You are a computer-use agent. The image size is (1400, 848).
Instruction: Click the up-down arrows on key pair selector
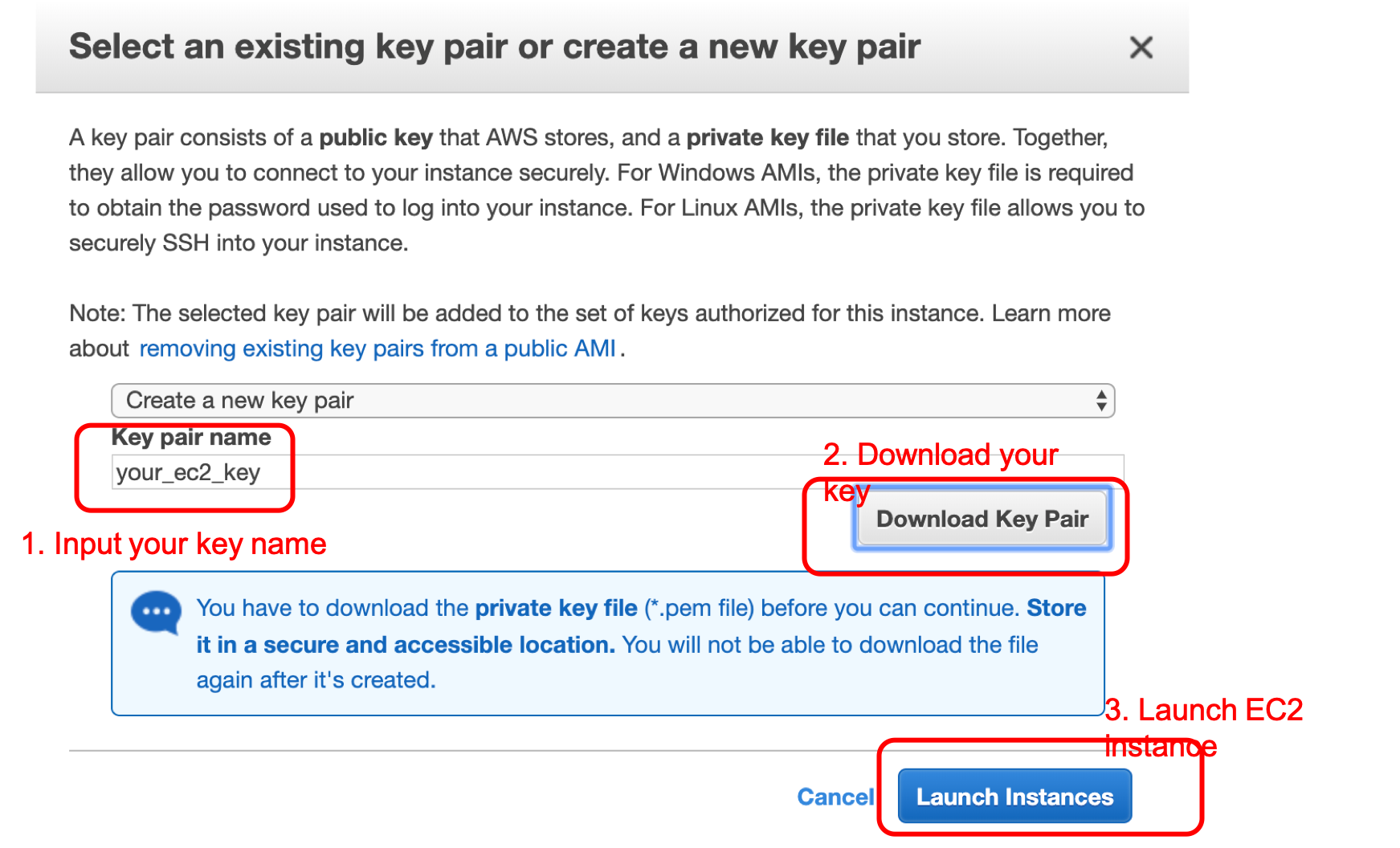[1101, 400]
